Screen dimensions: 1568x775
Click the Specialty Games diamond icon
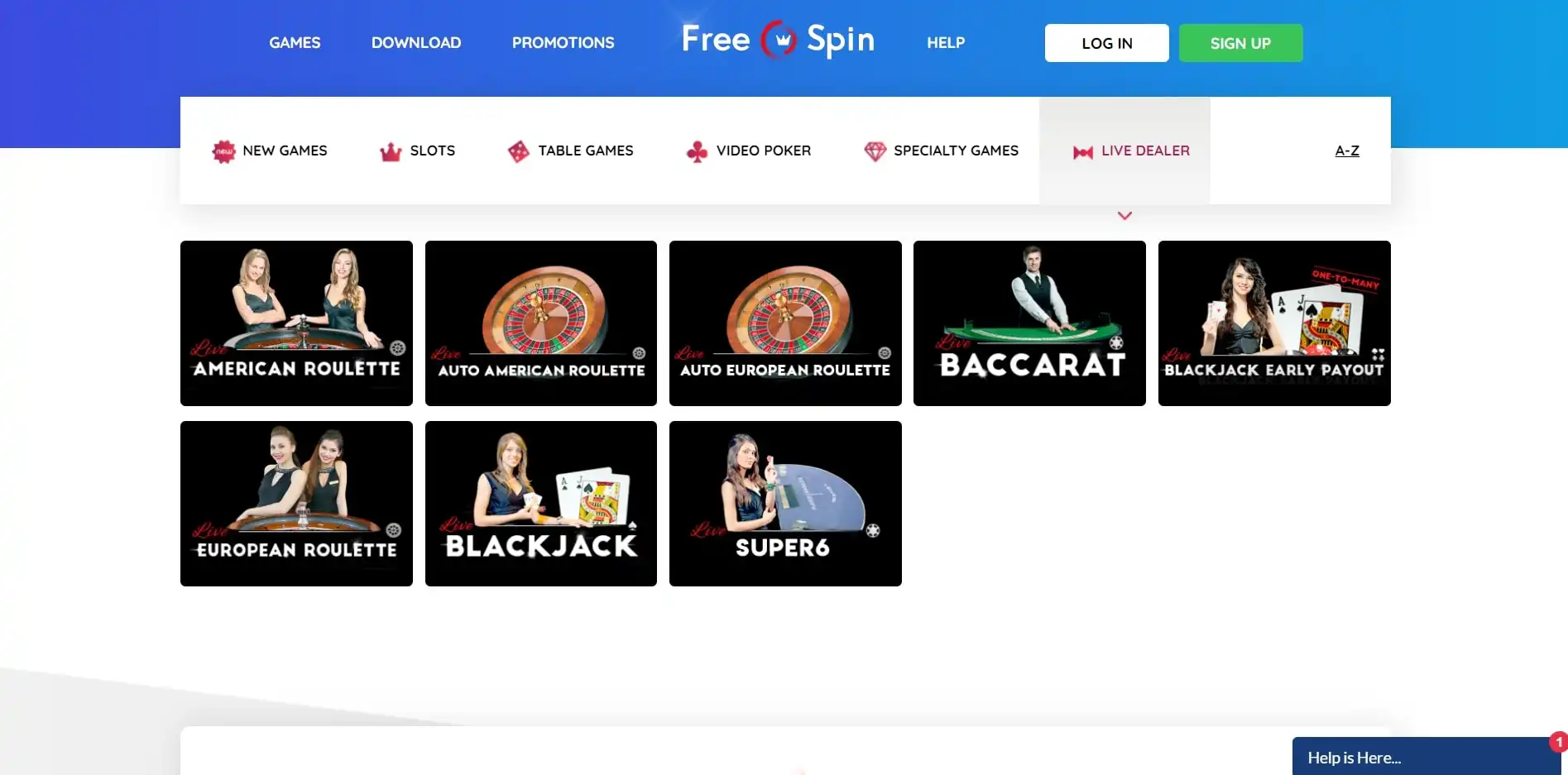tap(875, 151)
